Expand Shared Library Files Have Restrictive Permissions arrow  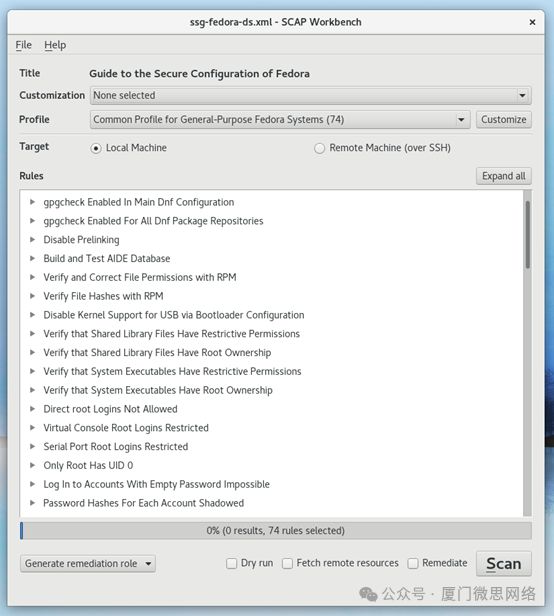(x=33, y=334)
